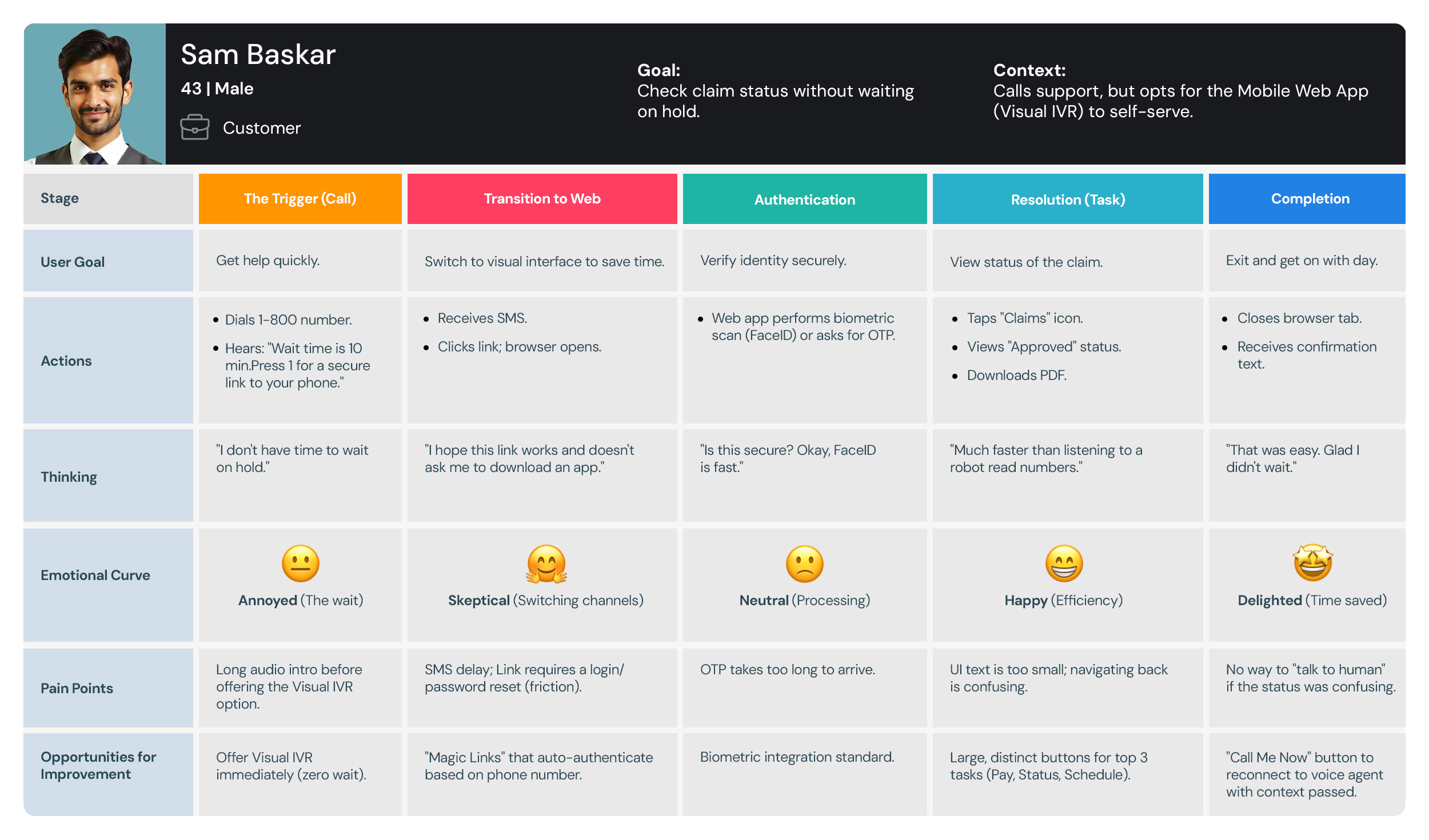Click the Thinking row label
The height and width of the screenshot is (840, 1429).
[69, 477]
